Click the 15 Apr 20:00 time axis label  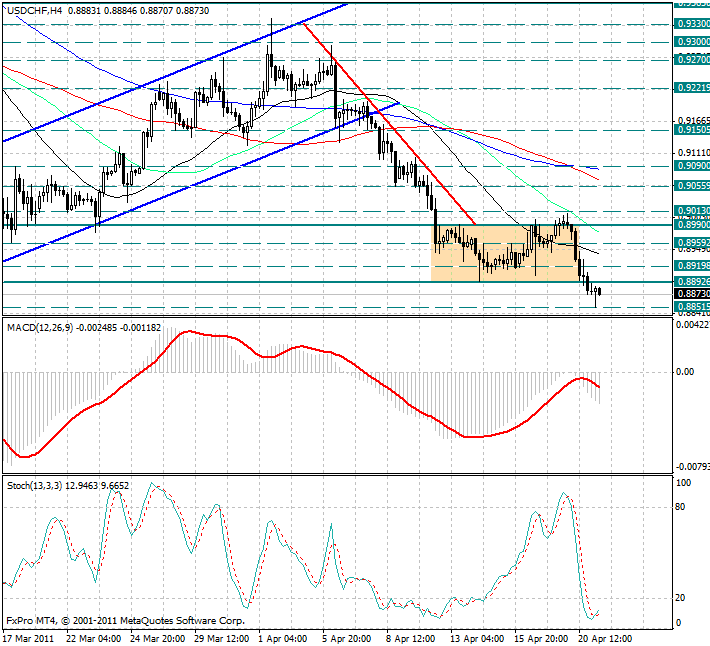(542, 639)
